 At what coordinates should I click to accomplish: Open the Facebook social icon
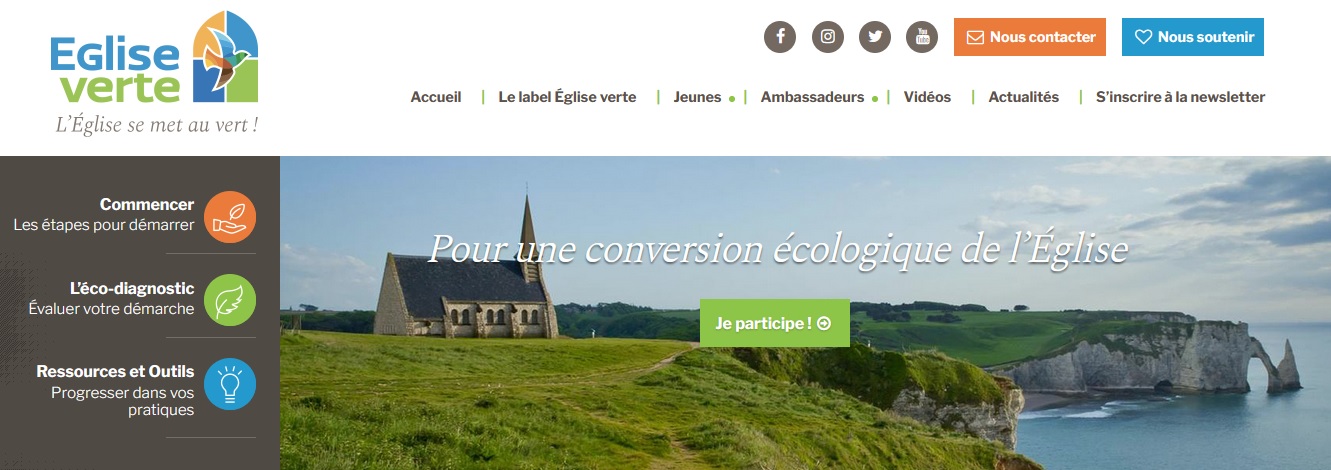tap(780, 37)
